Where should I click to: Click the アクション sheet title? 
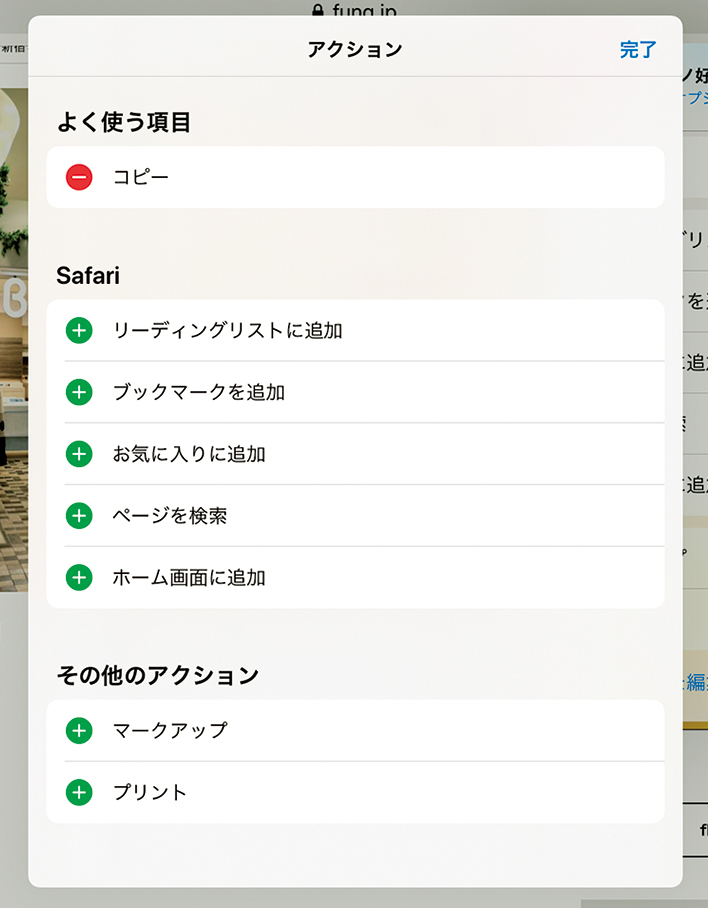pos(354,49)
